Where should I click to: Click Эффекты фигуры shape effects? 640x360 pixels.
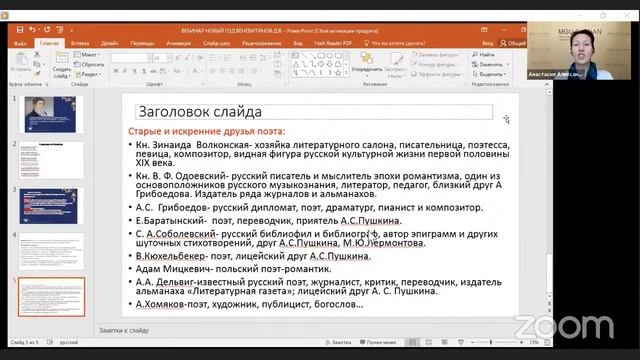(436, 74)
